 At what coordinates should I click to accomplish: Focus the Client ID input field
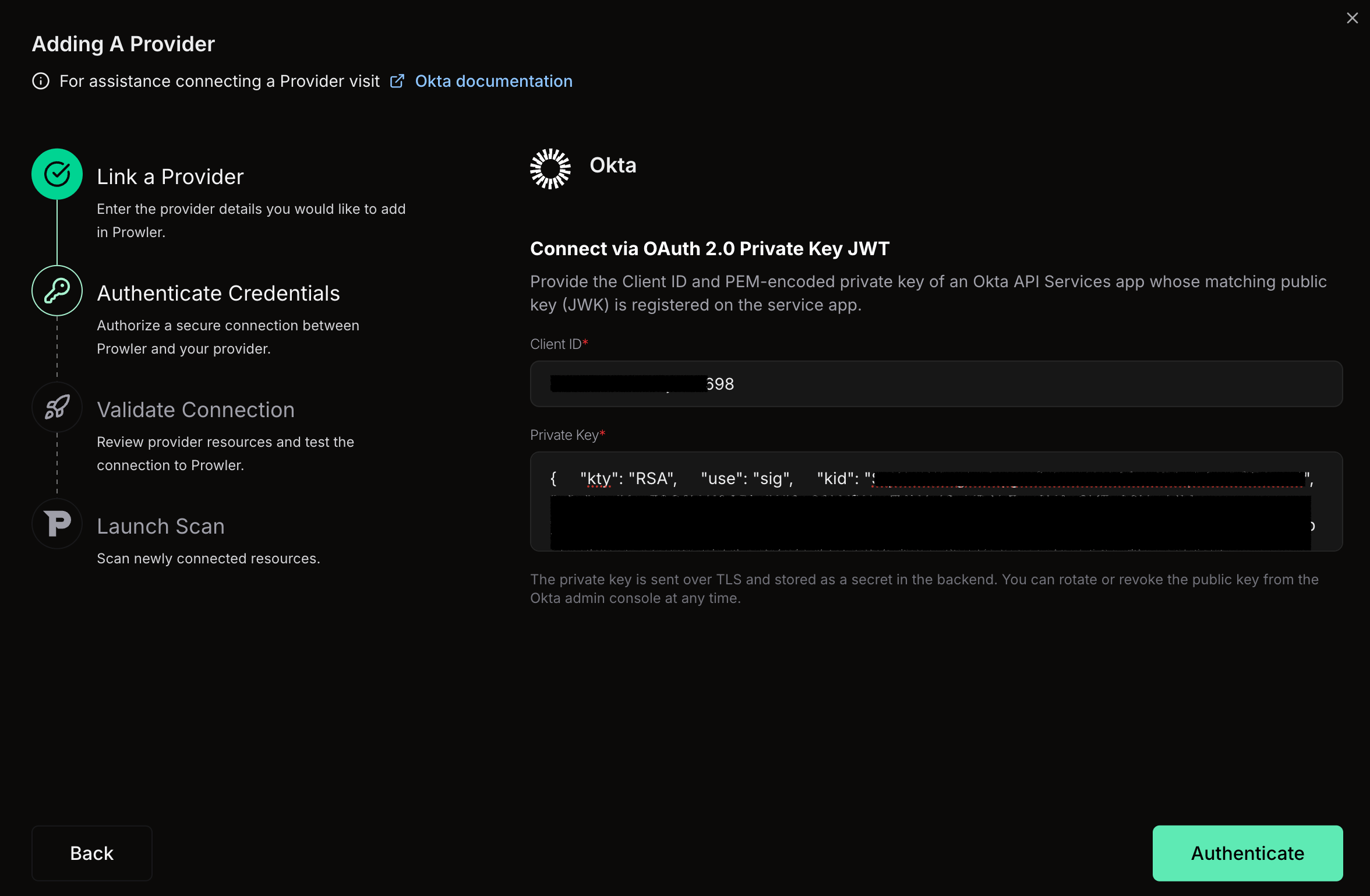937,384
